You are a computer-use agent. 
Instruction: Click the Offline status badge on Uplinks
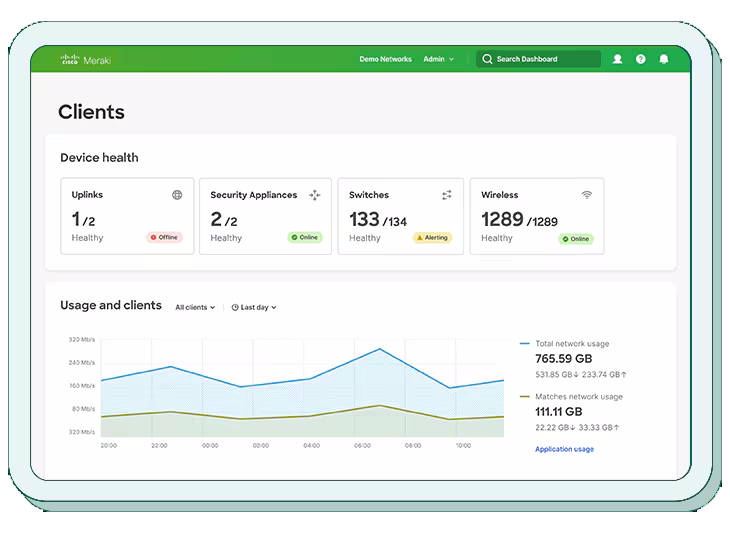tap(165, 238)
